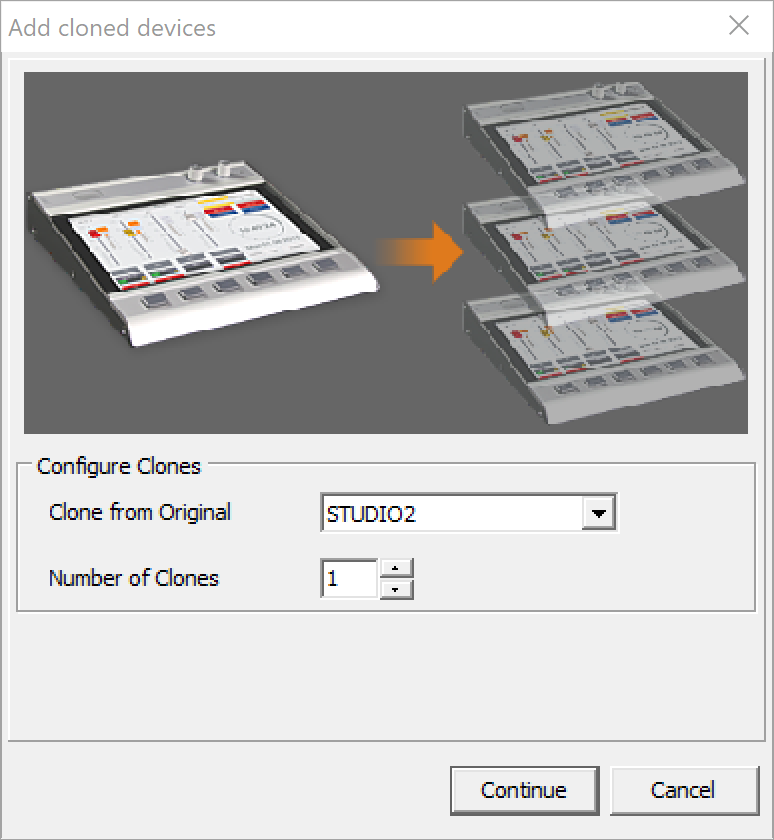The width and height of the screenshot is (774, 840).
Task: Click the 'Configure Clones' group title
Action: pos(119,467)
